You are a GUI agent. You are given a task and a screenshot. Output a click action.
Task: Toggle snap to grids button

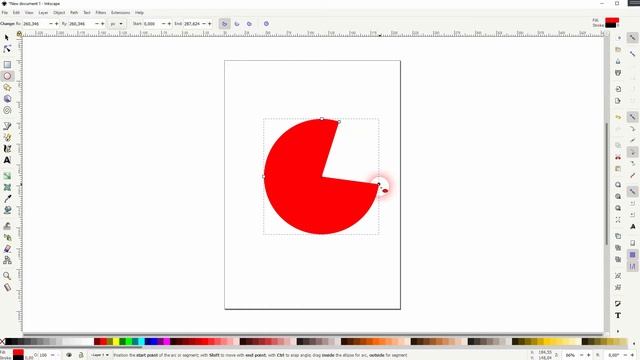[632, 255]
